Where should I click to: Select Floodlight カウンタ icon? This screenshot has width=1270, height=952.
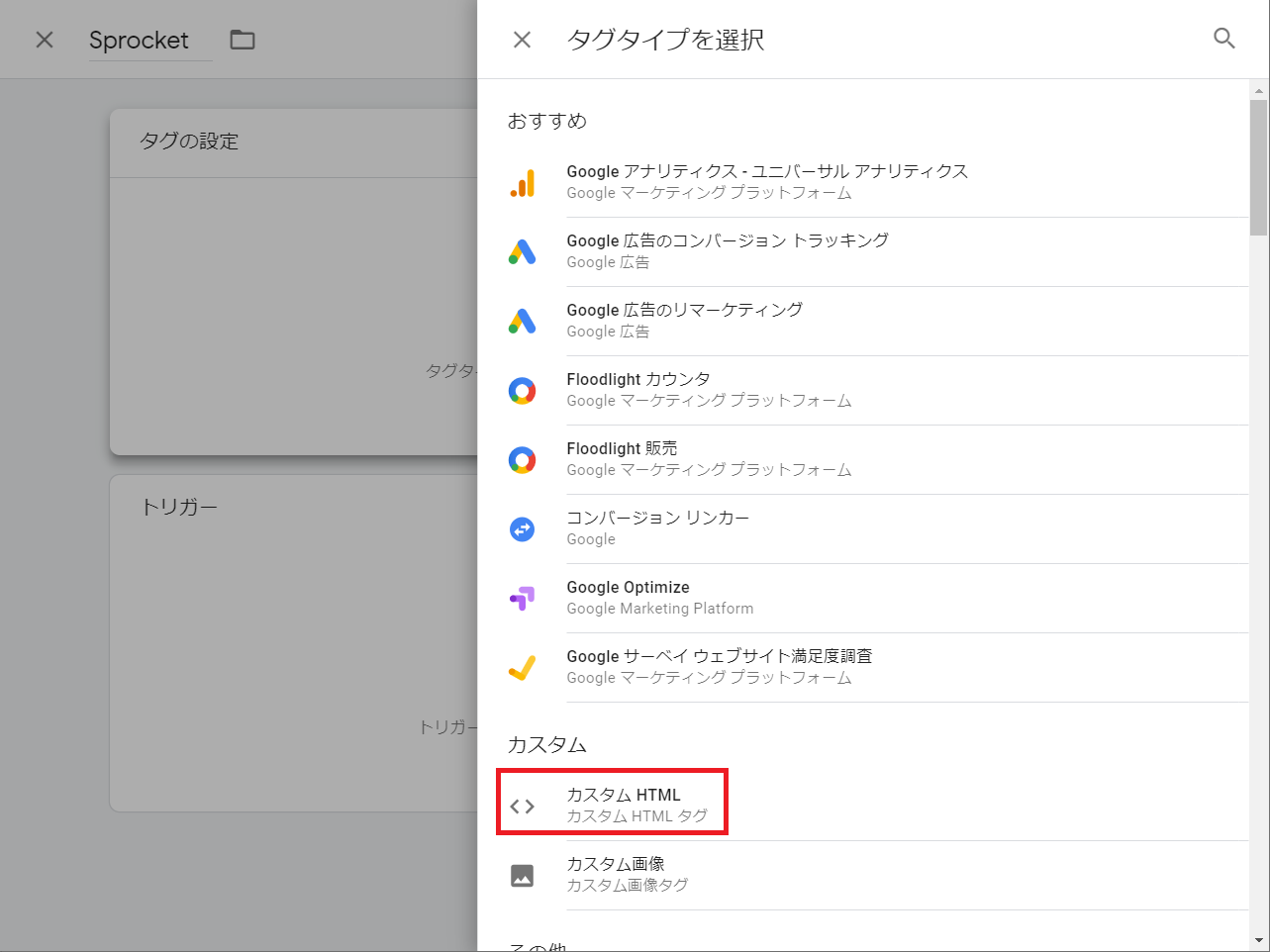523,391
